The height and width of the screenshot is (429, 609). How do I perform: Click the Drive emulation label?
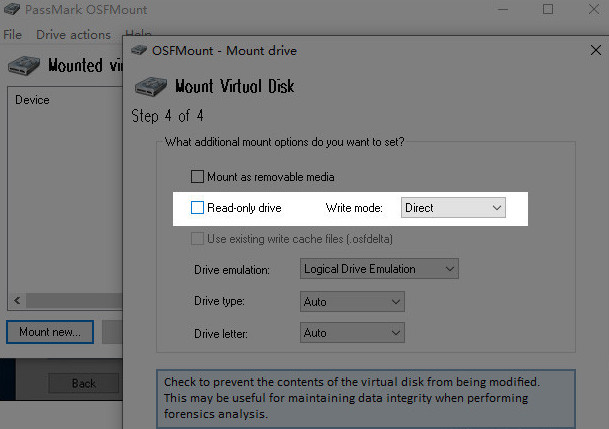pos(232,270)
